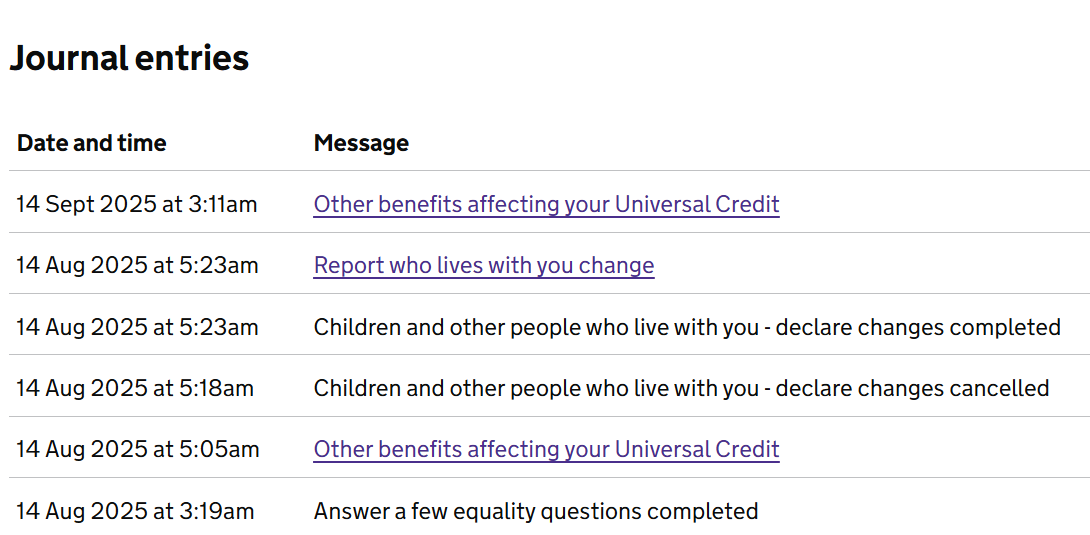Click the Message column header
The image size is (1090, 535).
361,143
